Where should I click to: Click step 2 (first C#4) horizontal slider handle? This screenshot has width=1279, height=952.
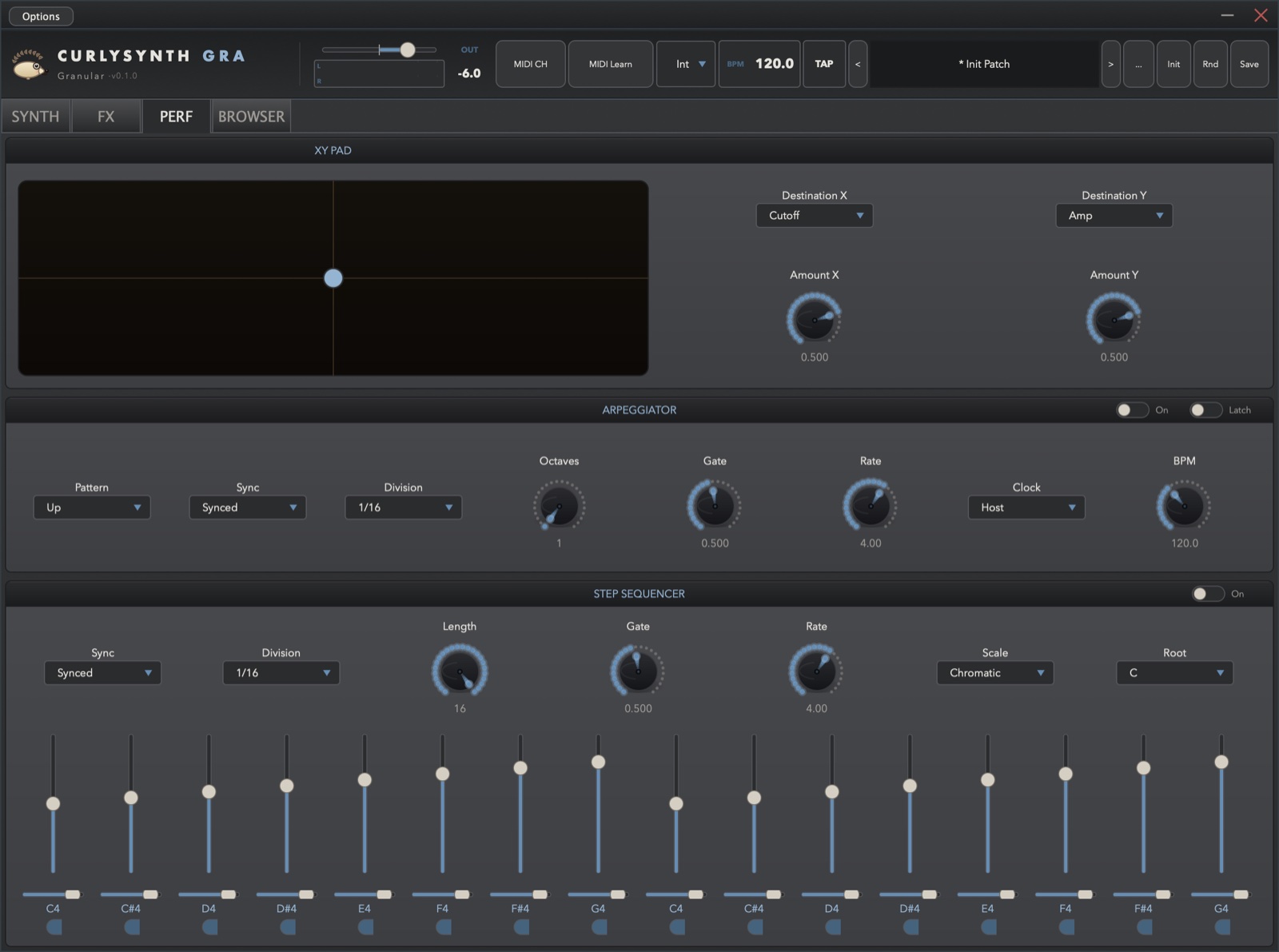[x=150, y=894]
